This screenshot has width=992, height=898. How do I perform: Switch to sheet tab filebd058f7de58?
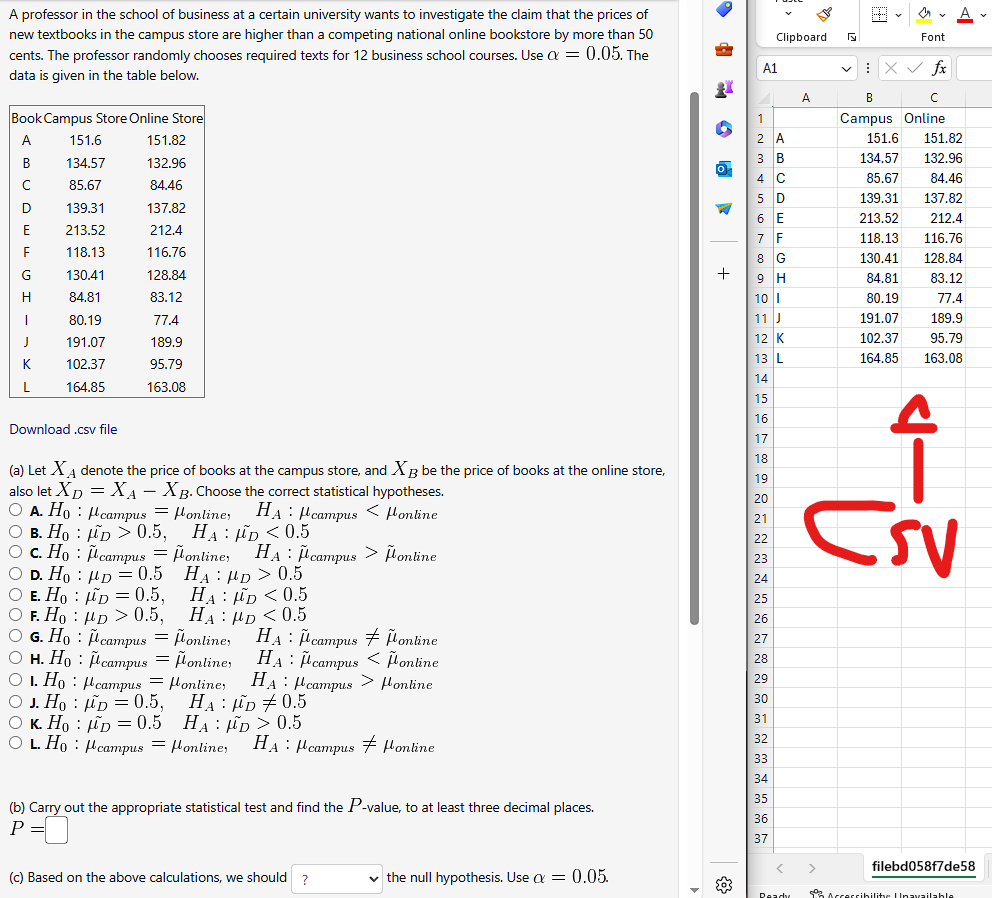click(921, 869)
